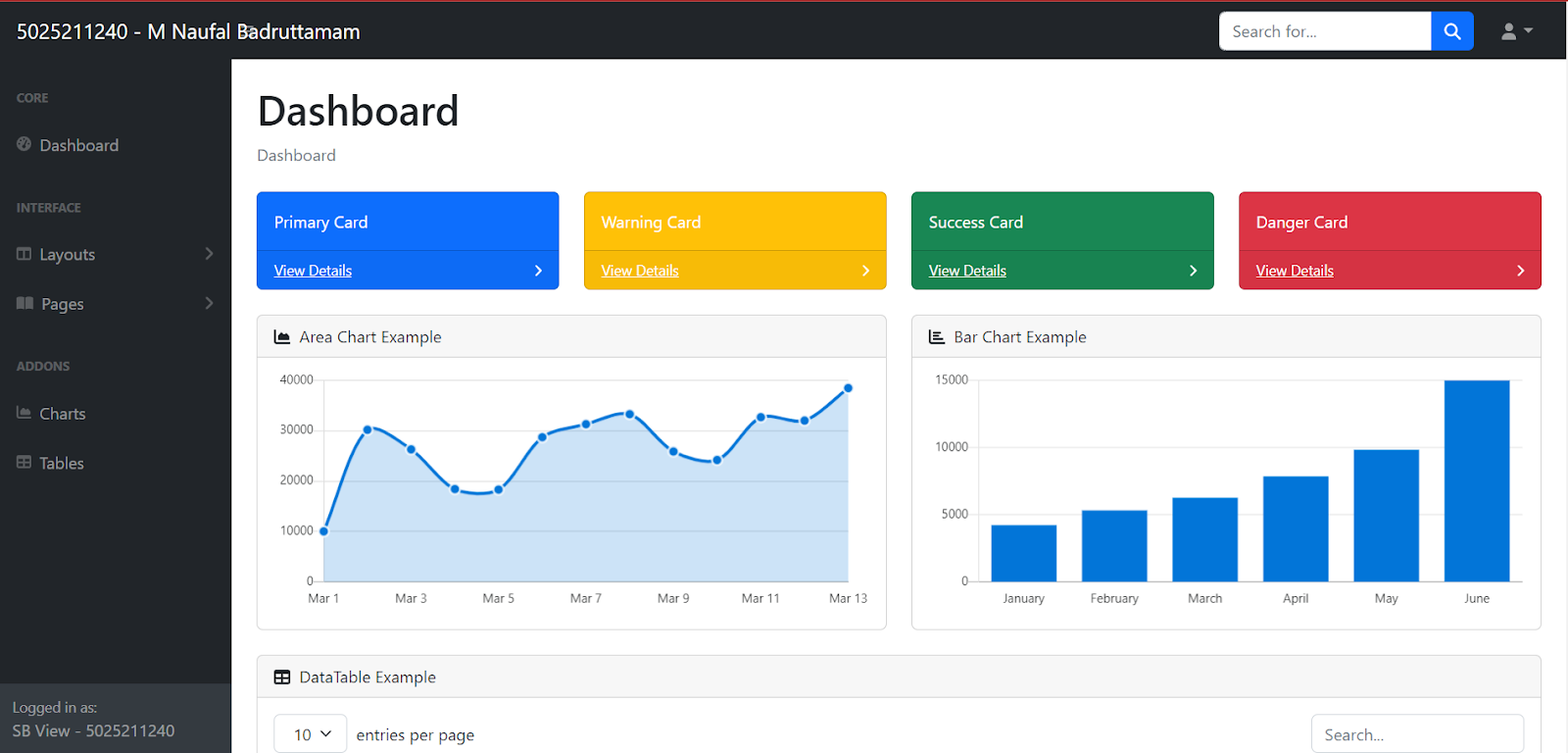Click Warning Card right arrow icon
Viewport: 1568px width, 753px height.
coord(865,271)
